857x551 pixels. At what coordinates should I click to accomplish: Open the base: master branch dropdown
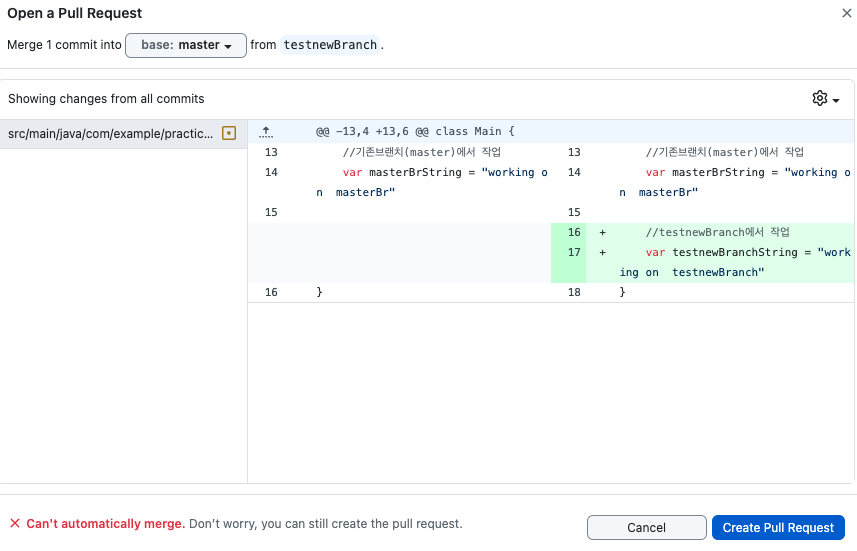pos(186,45)
